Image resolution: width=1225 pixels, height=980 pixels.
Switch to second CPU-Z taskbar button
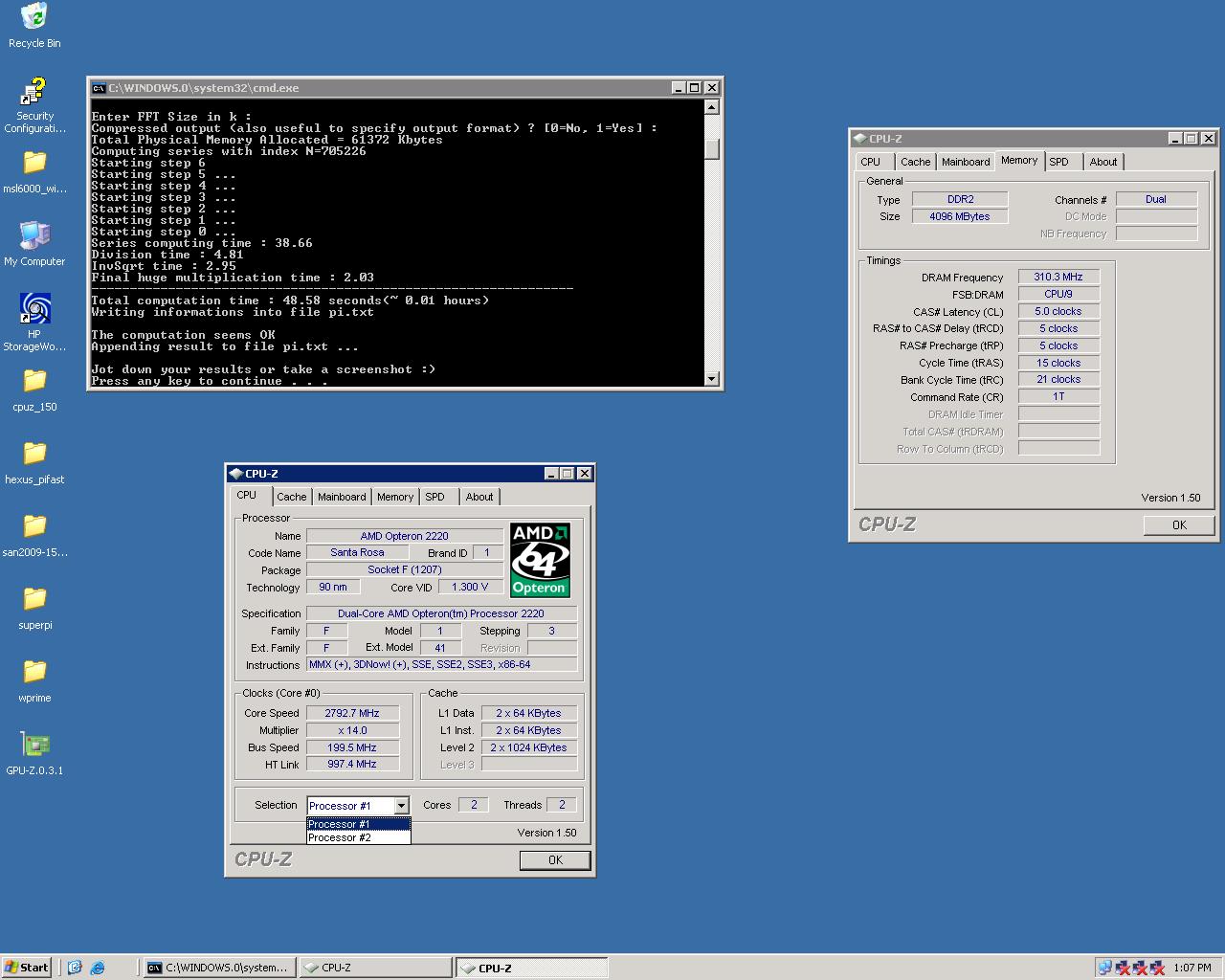coord(531,968)
